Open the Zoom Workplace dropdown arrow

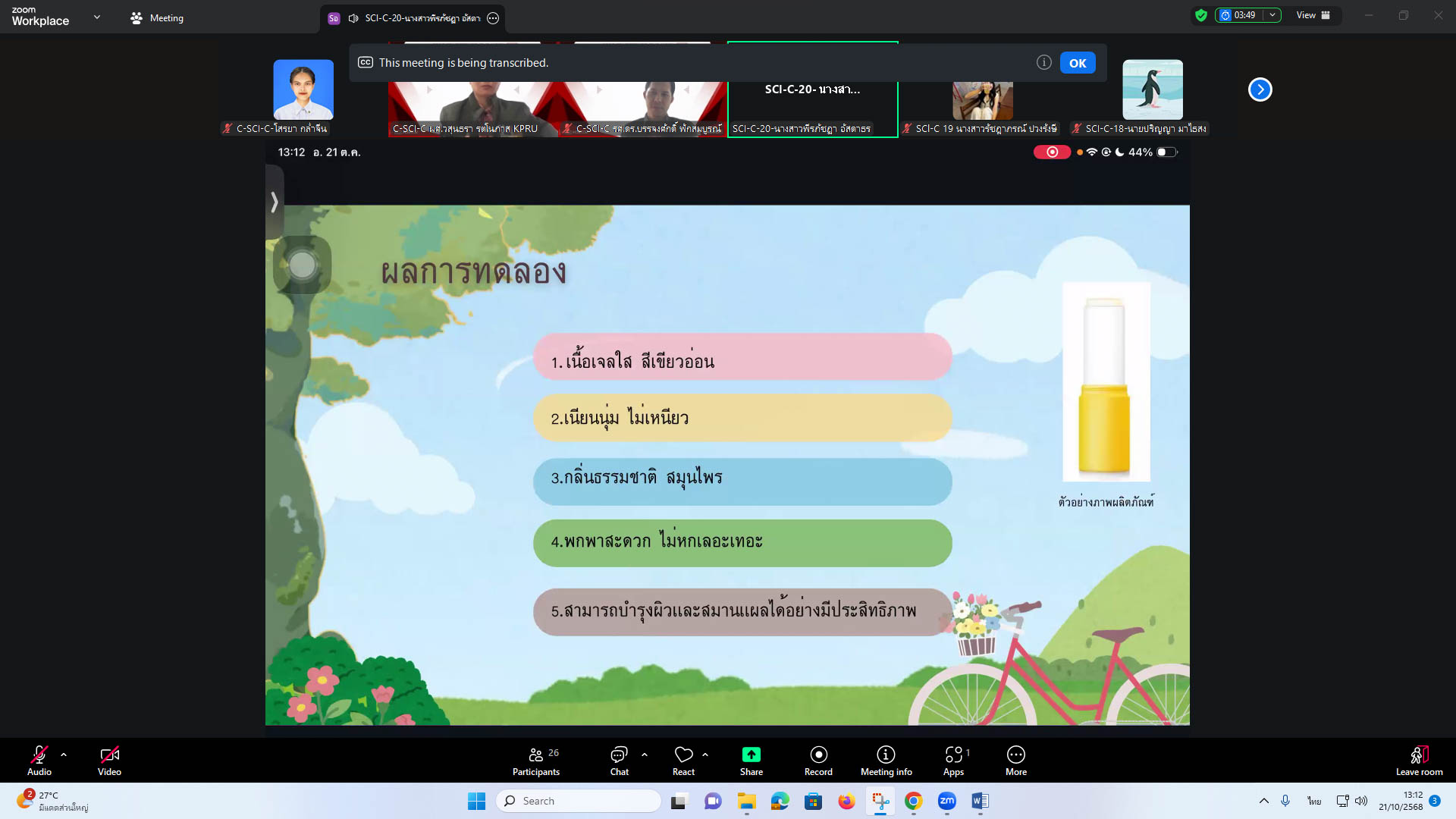pos(97,17)
